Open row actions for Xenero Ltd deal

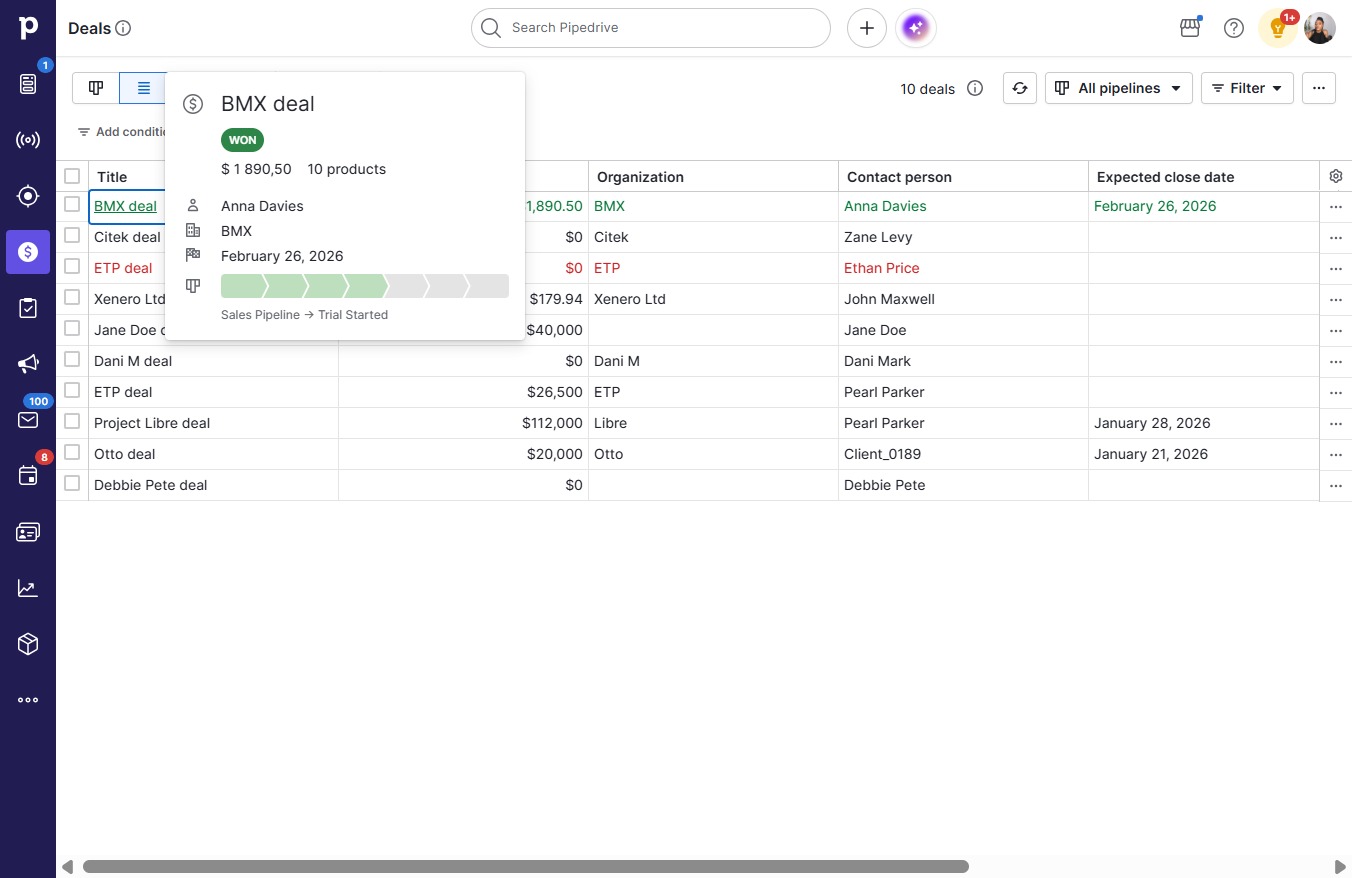1336,300
